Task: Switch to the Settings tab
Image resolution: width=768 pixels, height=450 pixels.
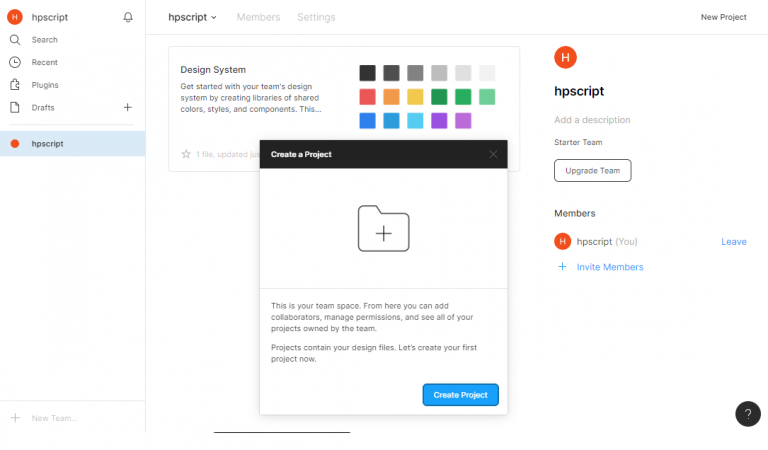Action: [x=316, y=17]
